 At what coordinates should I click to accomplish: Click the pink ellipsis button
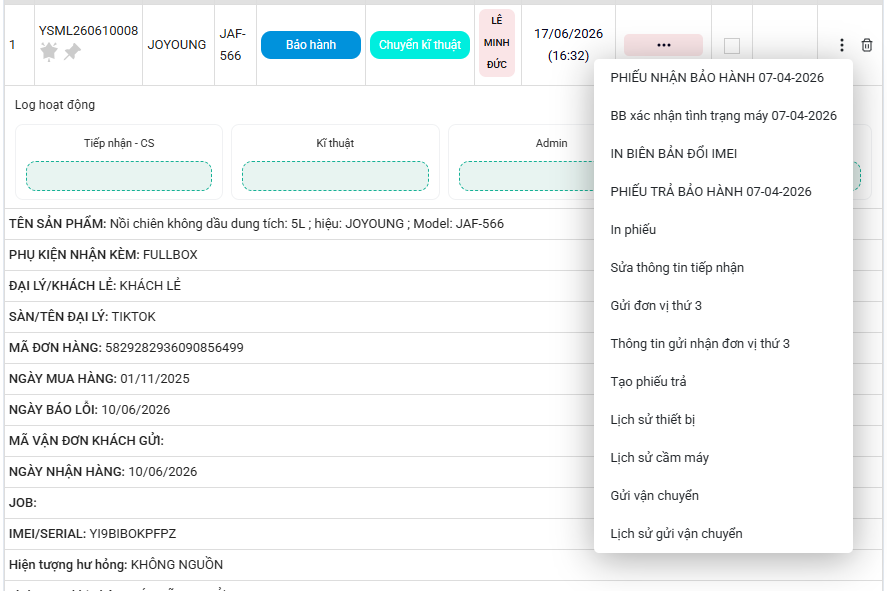coord(664,45)
